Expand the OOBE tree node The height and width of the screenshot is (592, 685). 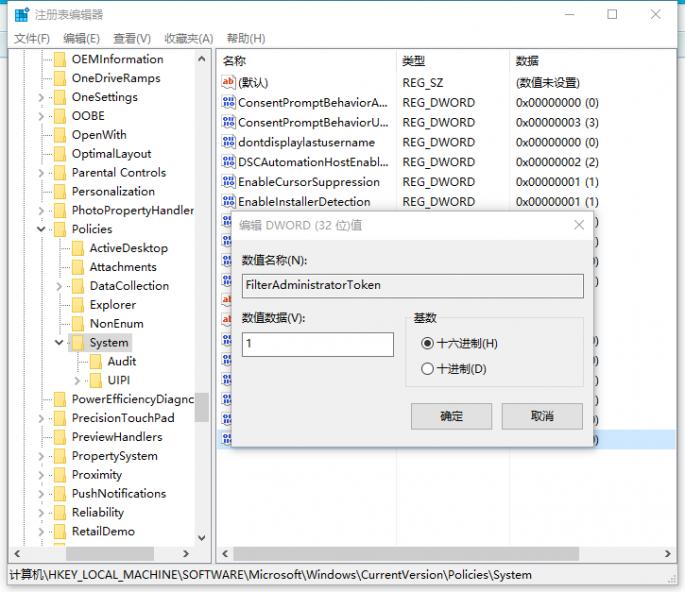point(41,116)
